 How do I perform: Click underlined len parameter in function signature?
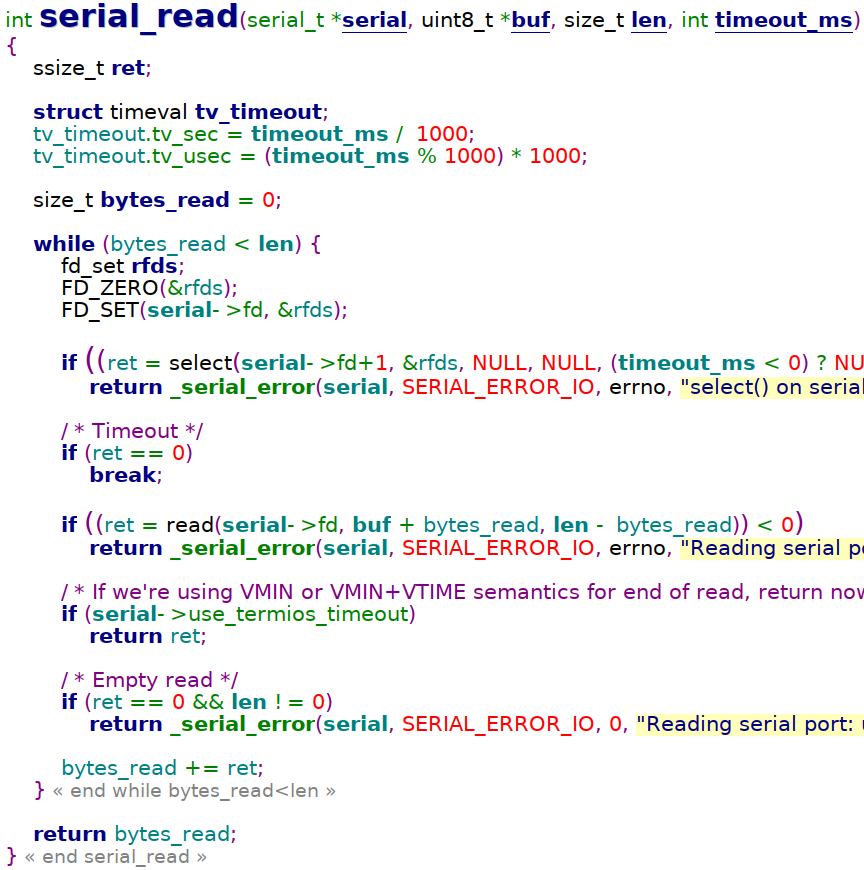pyautogui.click(x=649, y=22)
